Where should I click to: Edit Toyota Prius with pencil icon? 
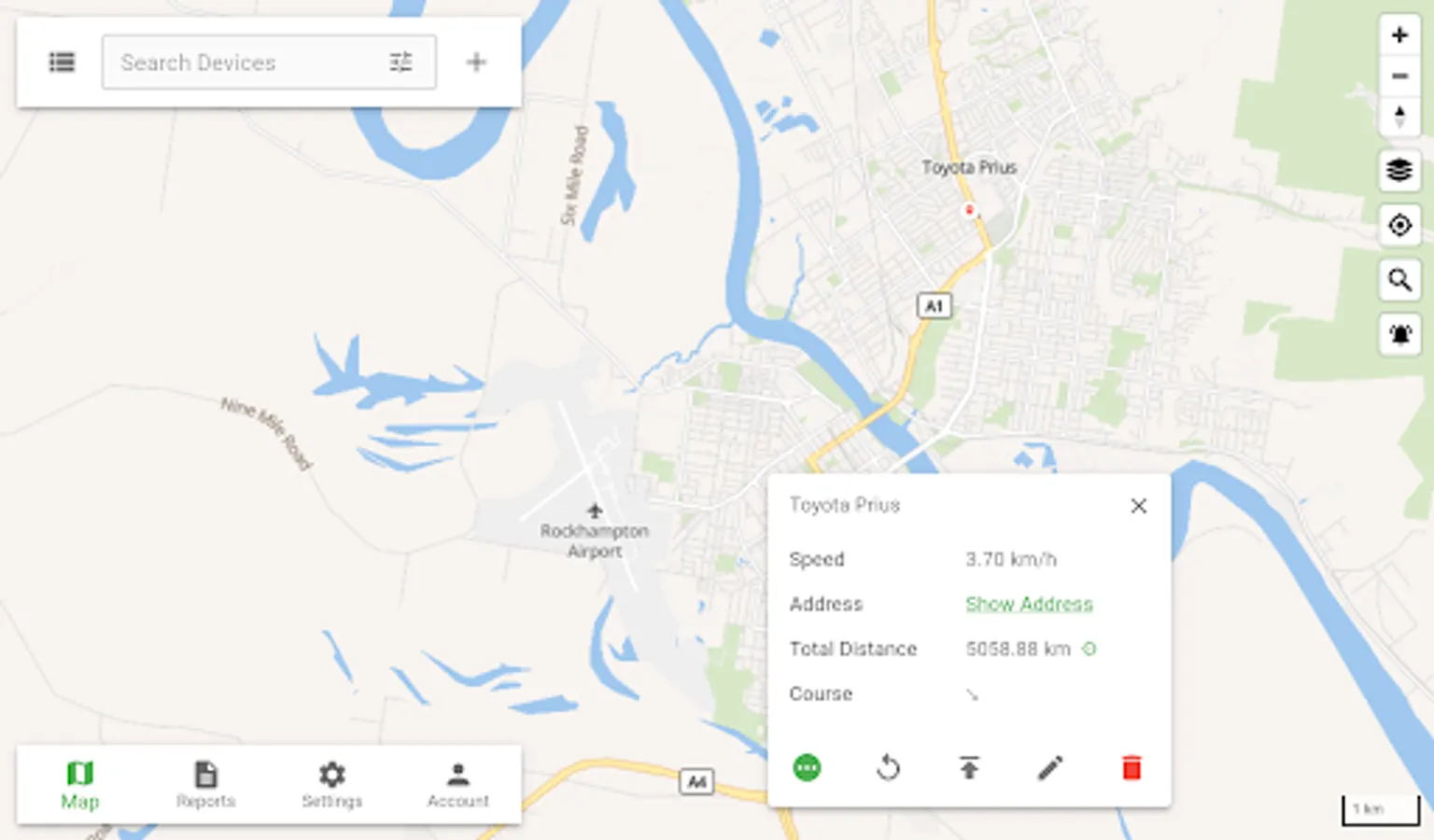coord(1050,768)
